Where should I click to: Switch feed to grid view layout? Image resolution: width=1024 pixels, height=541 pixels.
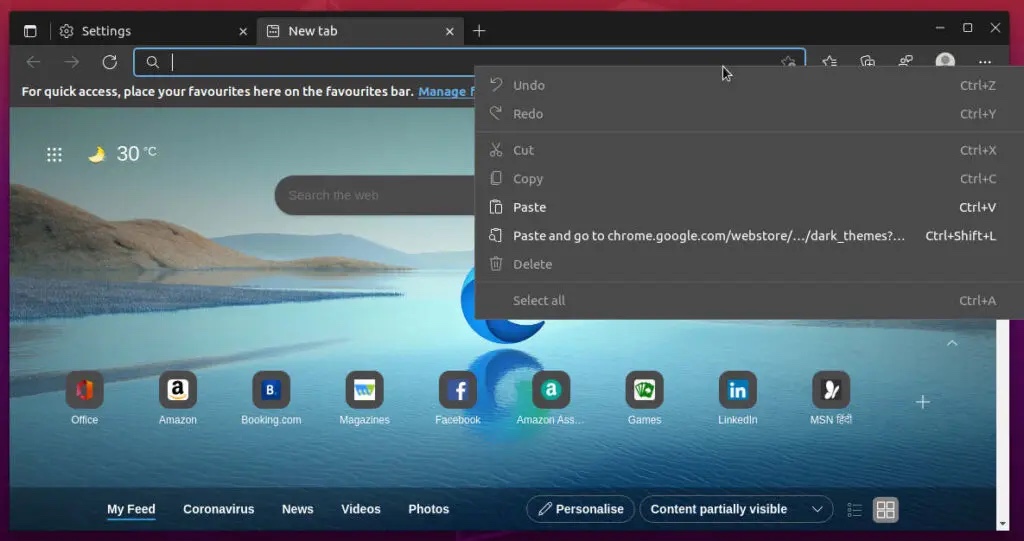point(885,510)
